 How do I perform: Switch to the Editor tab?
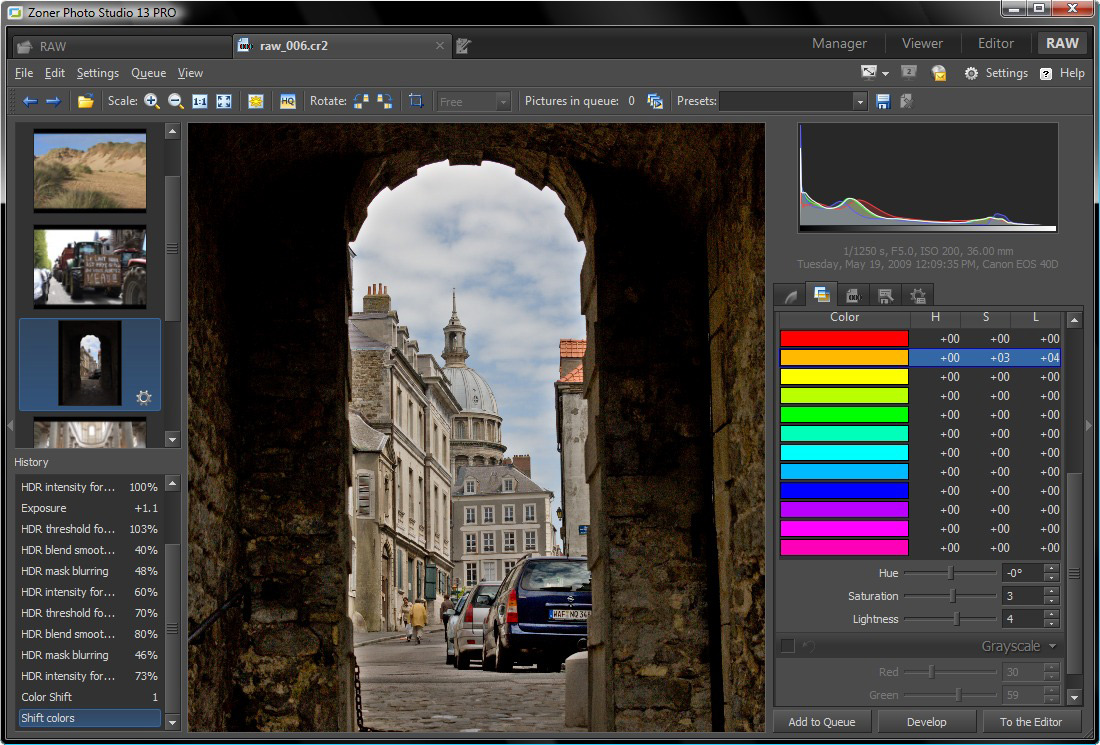click(995, 43)
